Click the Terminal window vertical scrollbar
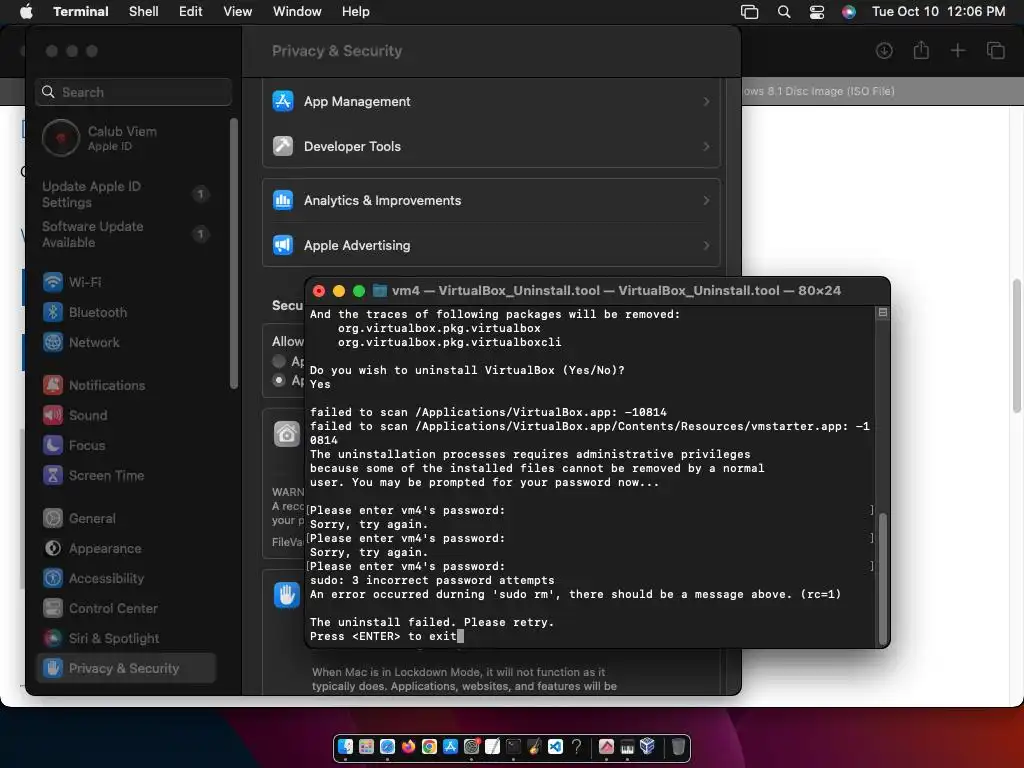Image resolution: width=1024 pixels, height=768 pixels. [883, 579]
